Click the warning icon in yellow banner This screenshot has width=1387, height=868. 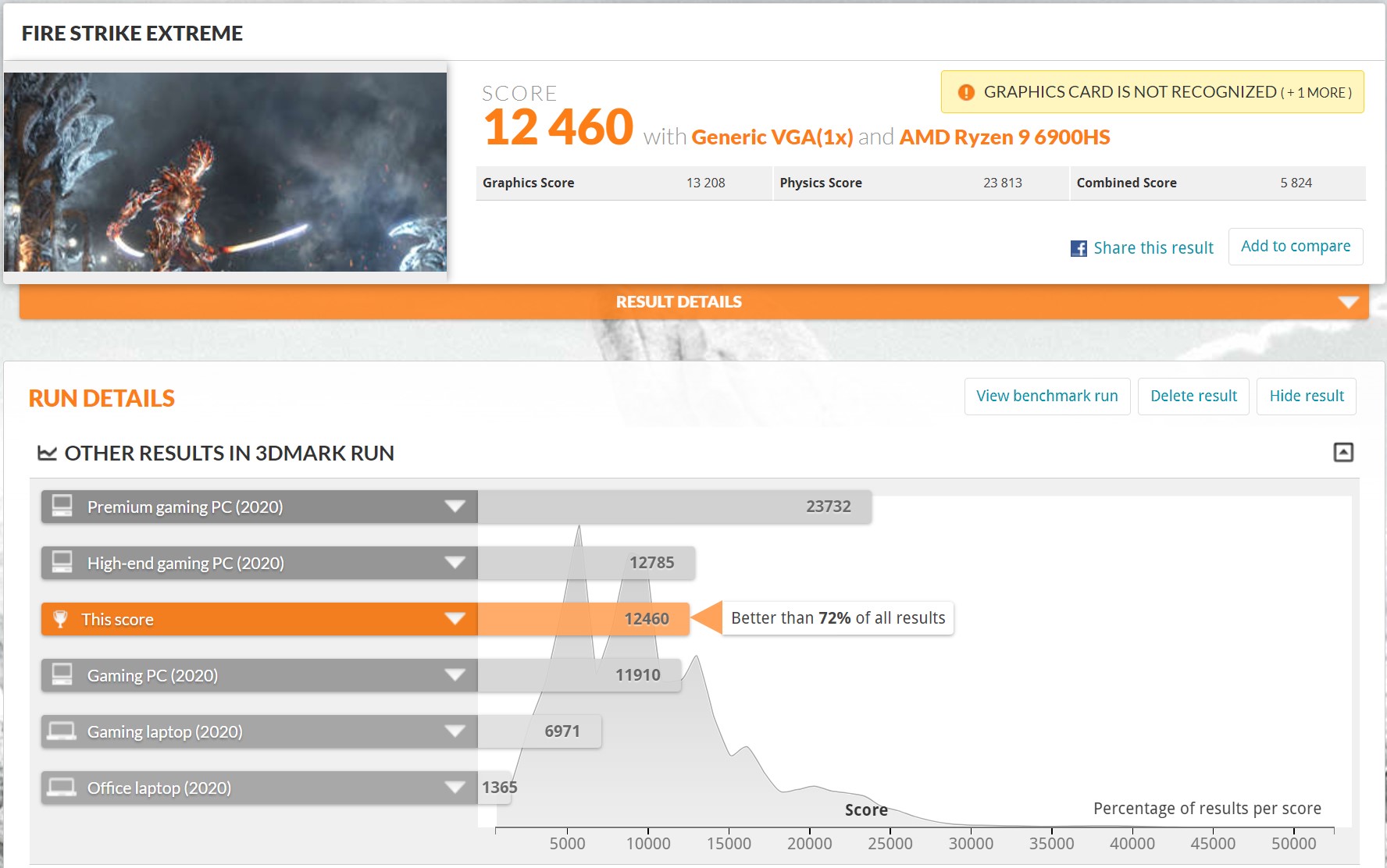pyautogui.click(x=966, y=92)
